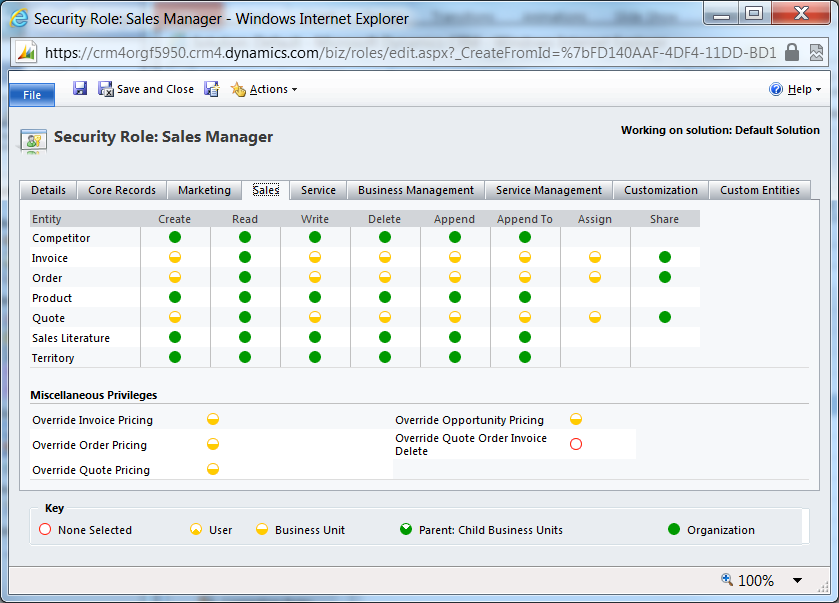The height and width of the screenshot is (603, 839).
Task: Click the Competitor entity row label
Action: pos(61,238)
